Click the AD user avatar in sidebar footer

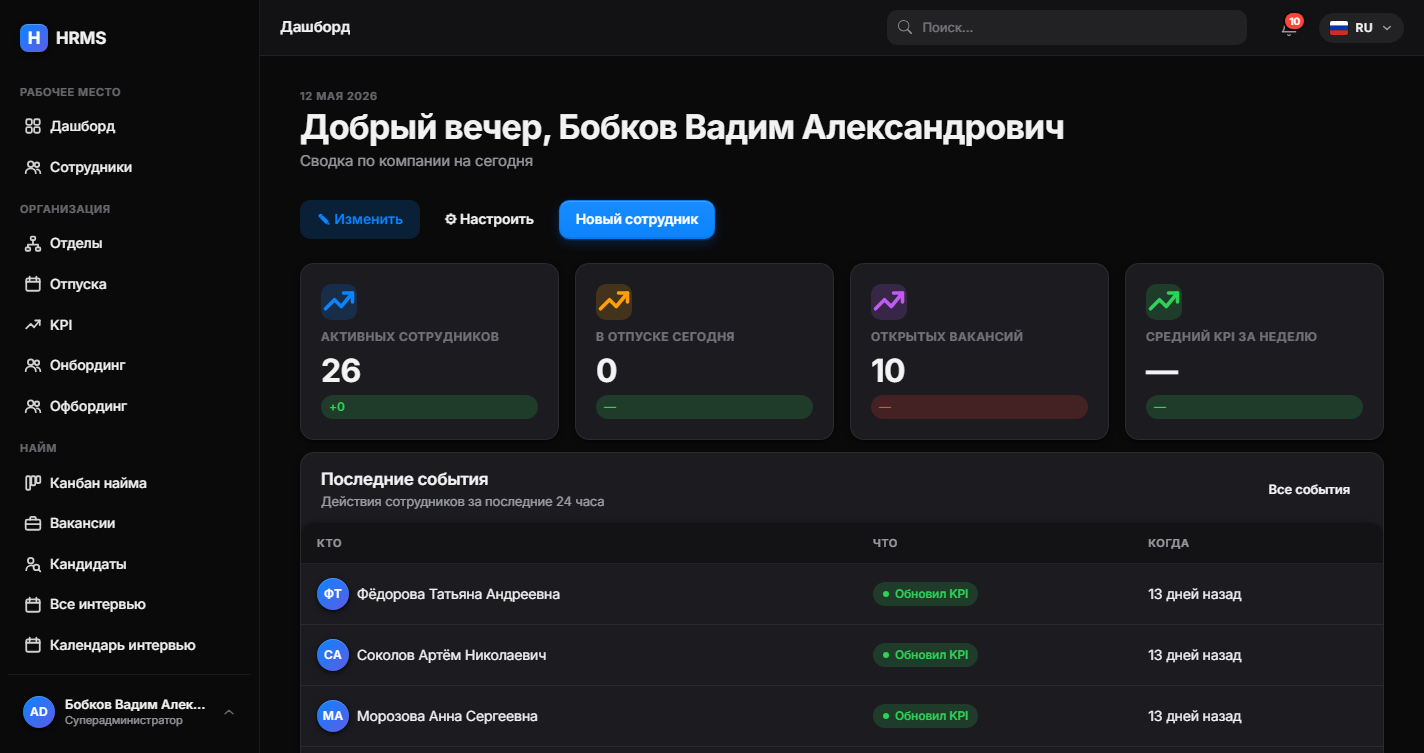point(39,712)
